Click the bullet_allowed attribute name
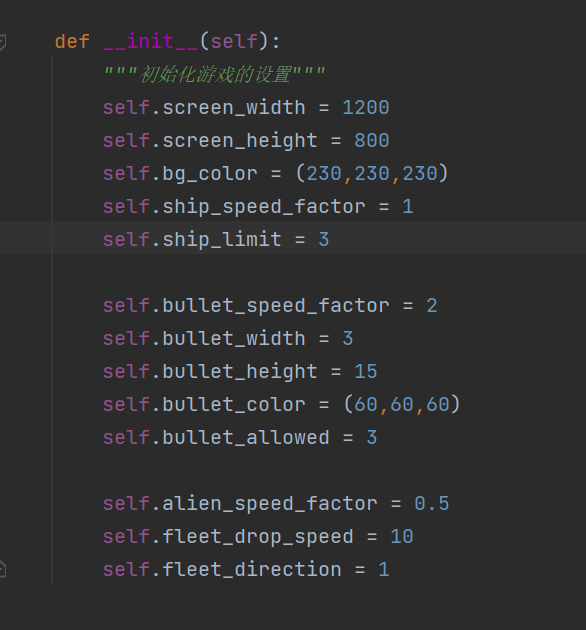The image size is (586, 630). pyautogui.click(x=246, y=437)
